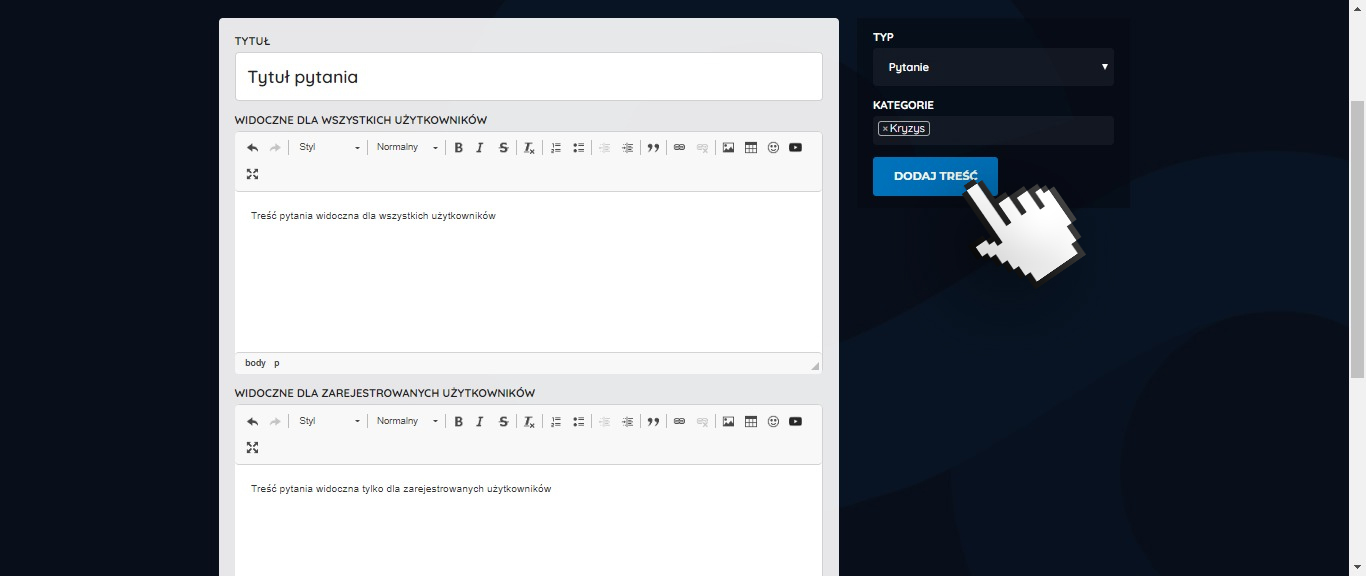Screen dimensions: 1366x576
Task: Insert link in the registered-users editor
Action: pyautogui.click(x=679, y=421)
